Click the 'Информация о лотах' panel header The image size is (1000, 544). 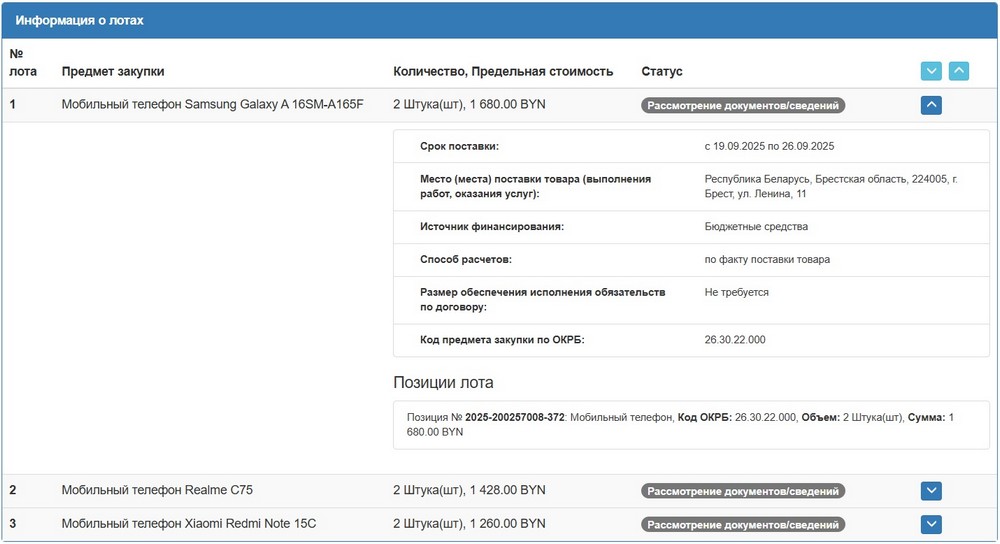[x=79, y=20]
